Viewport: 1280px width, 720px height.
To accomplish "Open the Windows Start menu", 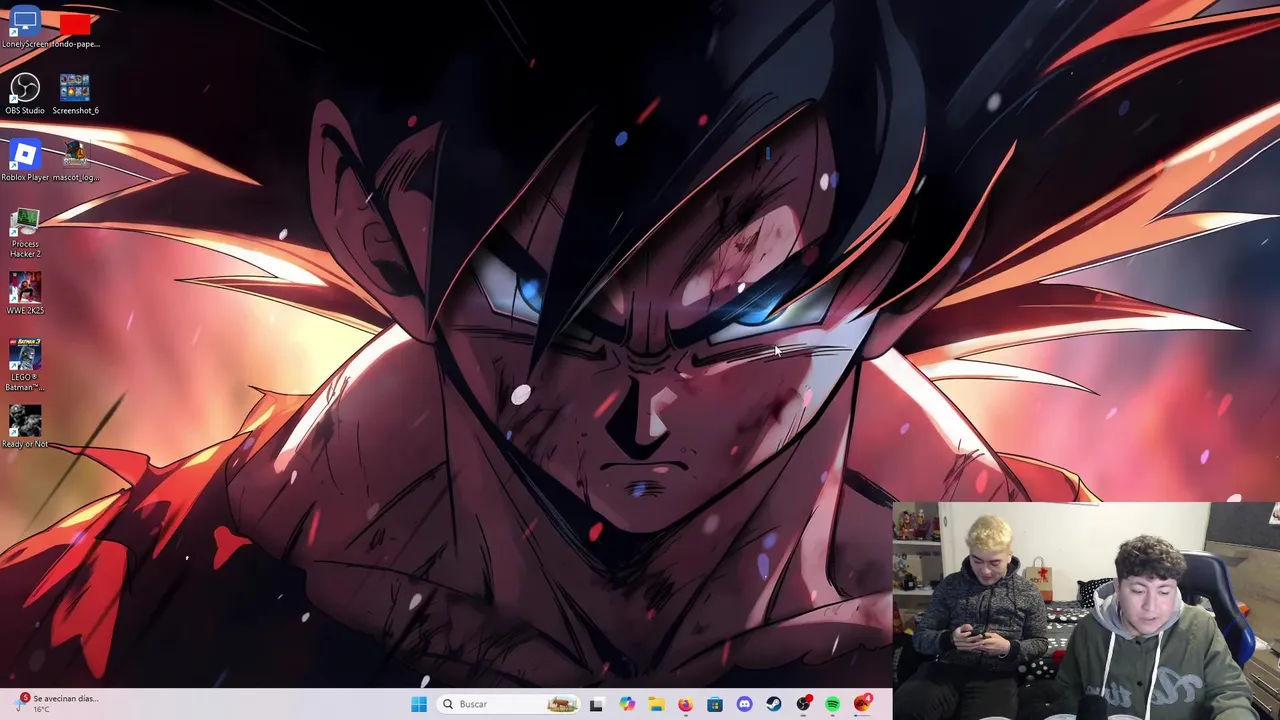I will (x=419, y=704).
